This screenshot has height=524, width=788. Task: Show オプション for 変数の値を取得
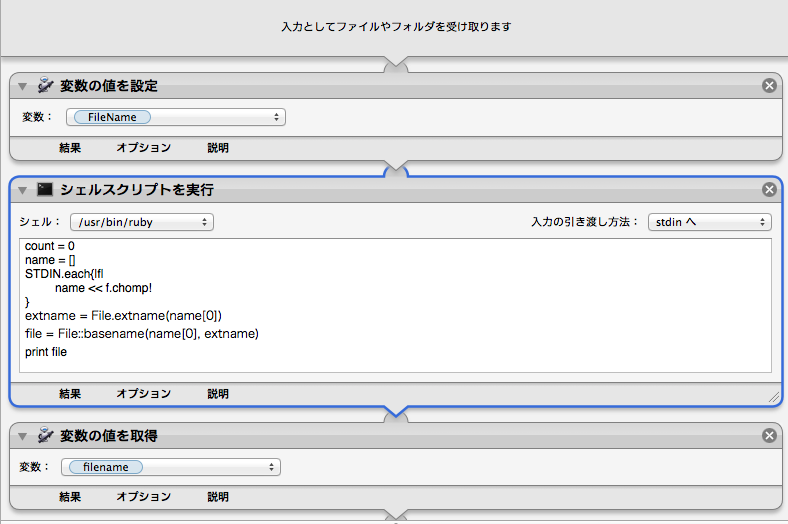coord(144,496)
